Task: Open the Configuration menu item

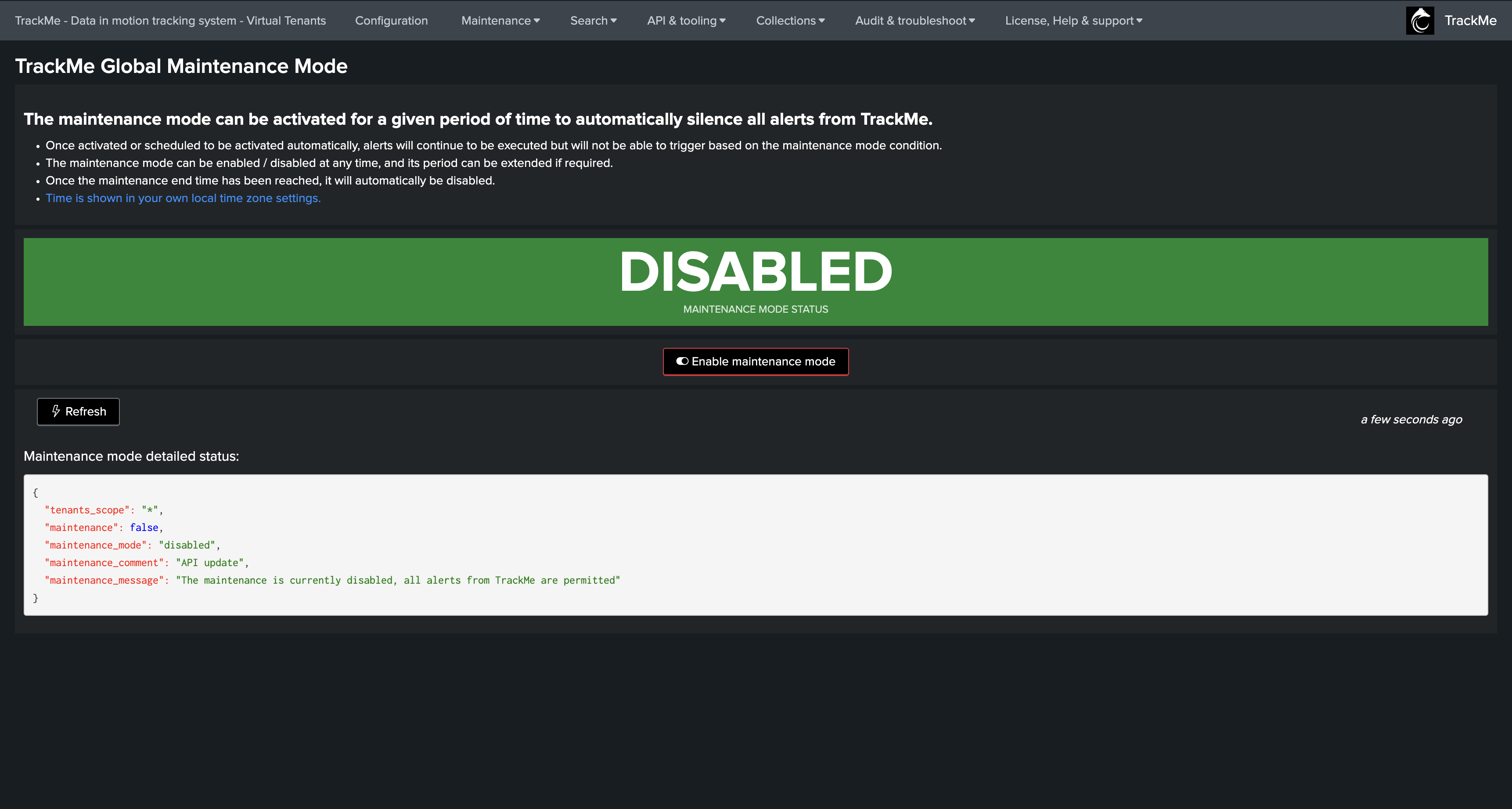Action: [391, 21]
